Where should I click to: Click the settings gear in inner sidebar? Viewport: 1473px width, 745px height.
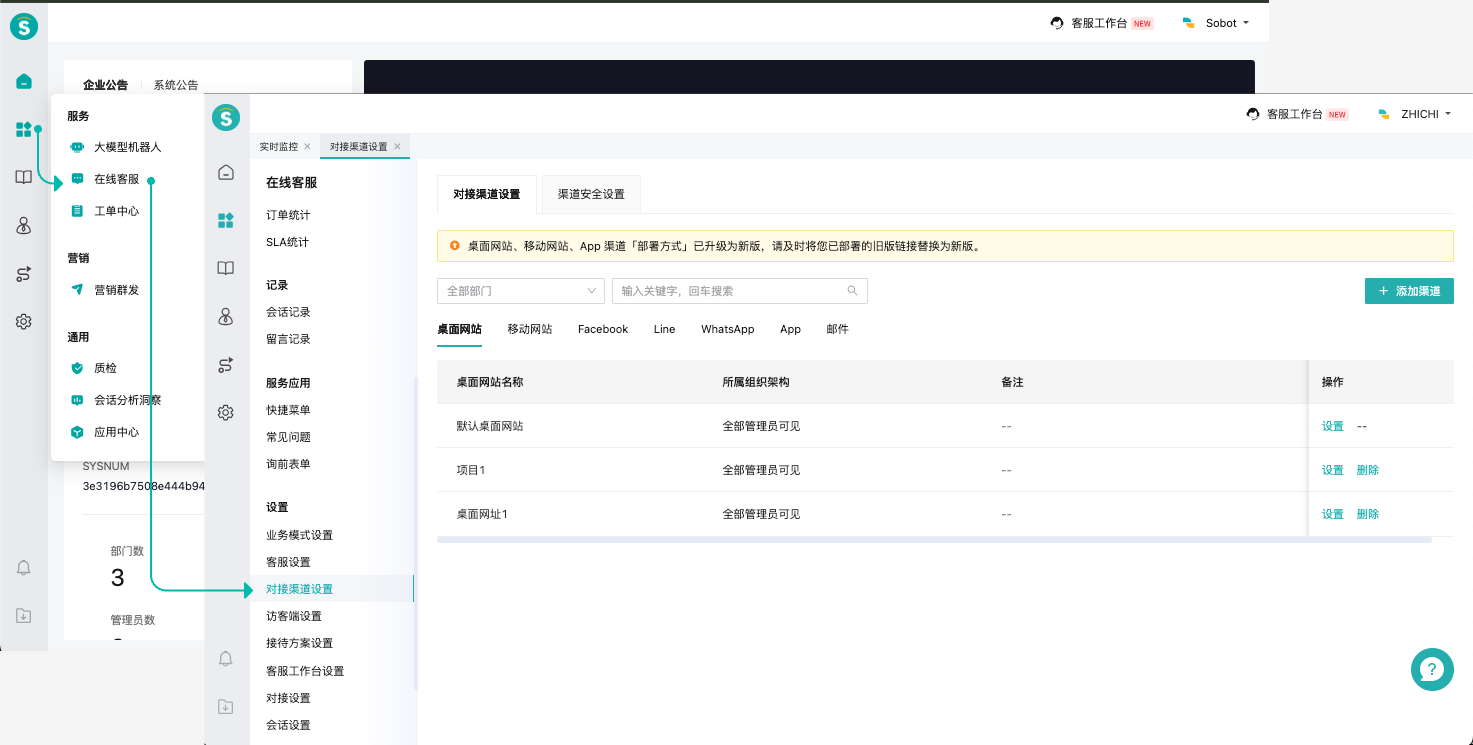(x=226, y=412)
